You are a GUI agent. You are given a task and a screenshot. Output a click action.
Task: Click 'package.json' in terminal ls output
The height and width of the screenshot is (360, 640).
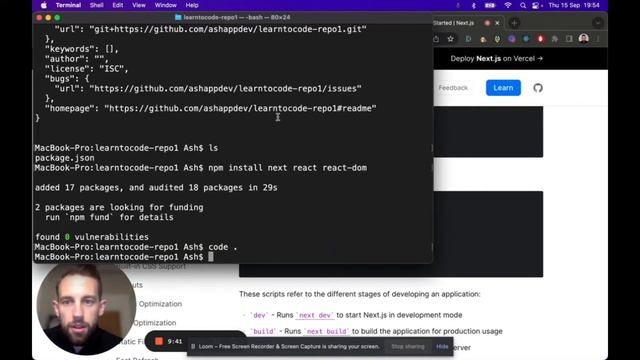pyautogui.click(x=64, y=158)
